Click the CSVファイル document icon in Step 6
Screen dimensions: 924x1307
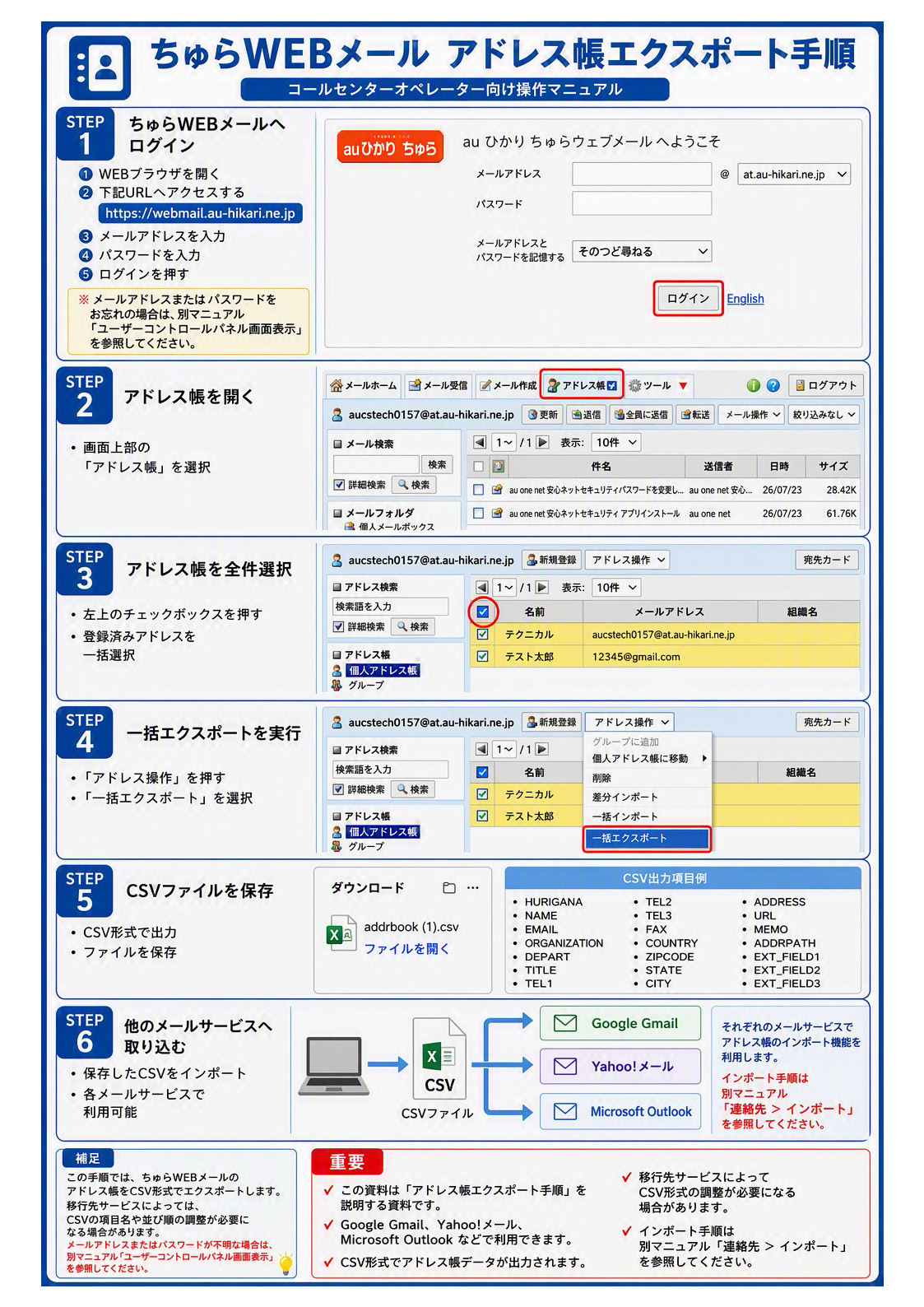pyautogui.click(x=439, y=1059)
